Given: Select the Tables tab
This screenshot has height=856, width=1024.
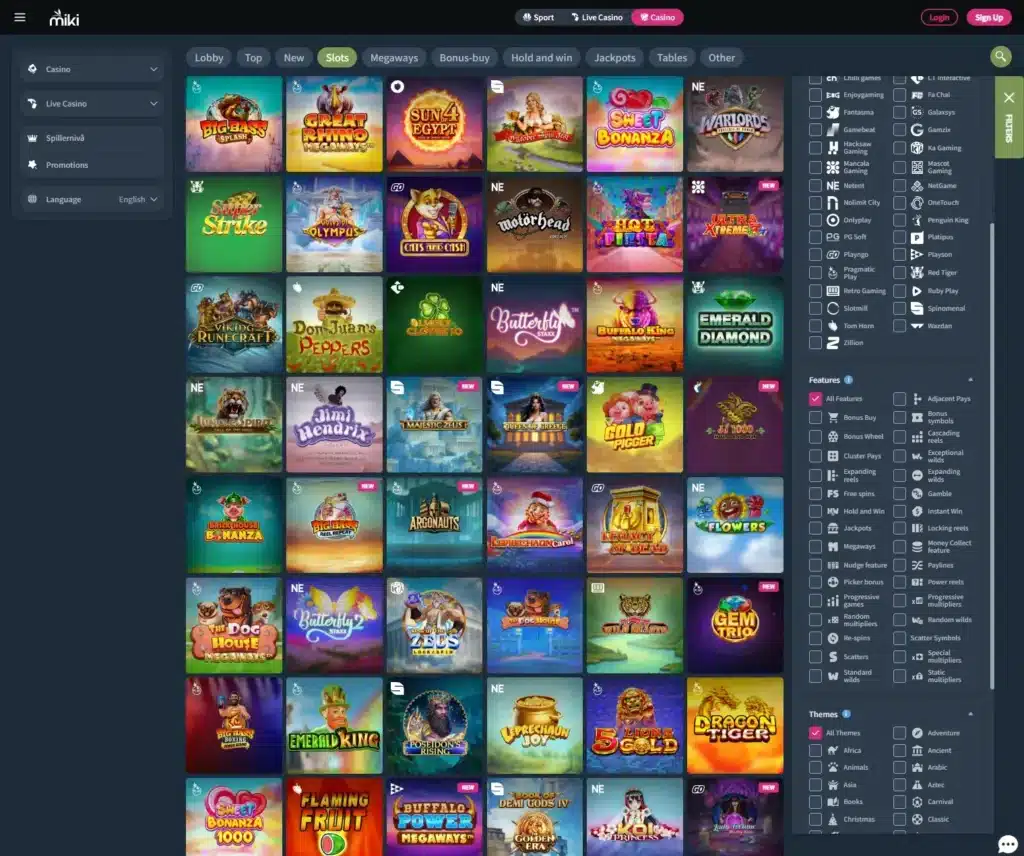Looking at the screenshot, I should pyautogui.click(x=671, y=57).
